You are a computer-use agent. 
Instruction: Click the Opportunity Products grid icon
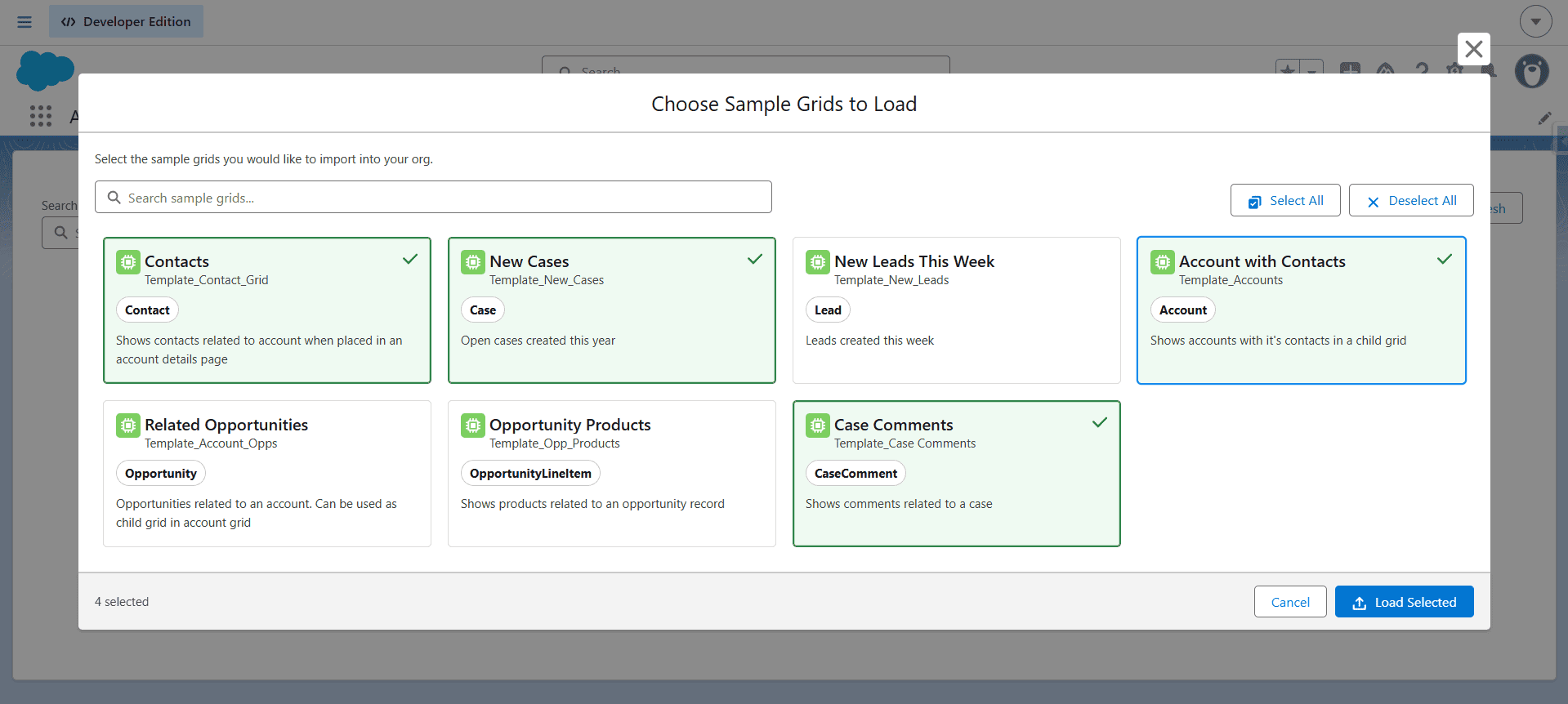click(x=473, y=426)
